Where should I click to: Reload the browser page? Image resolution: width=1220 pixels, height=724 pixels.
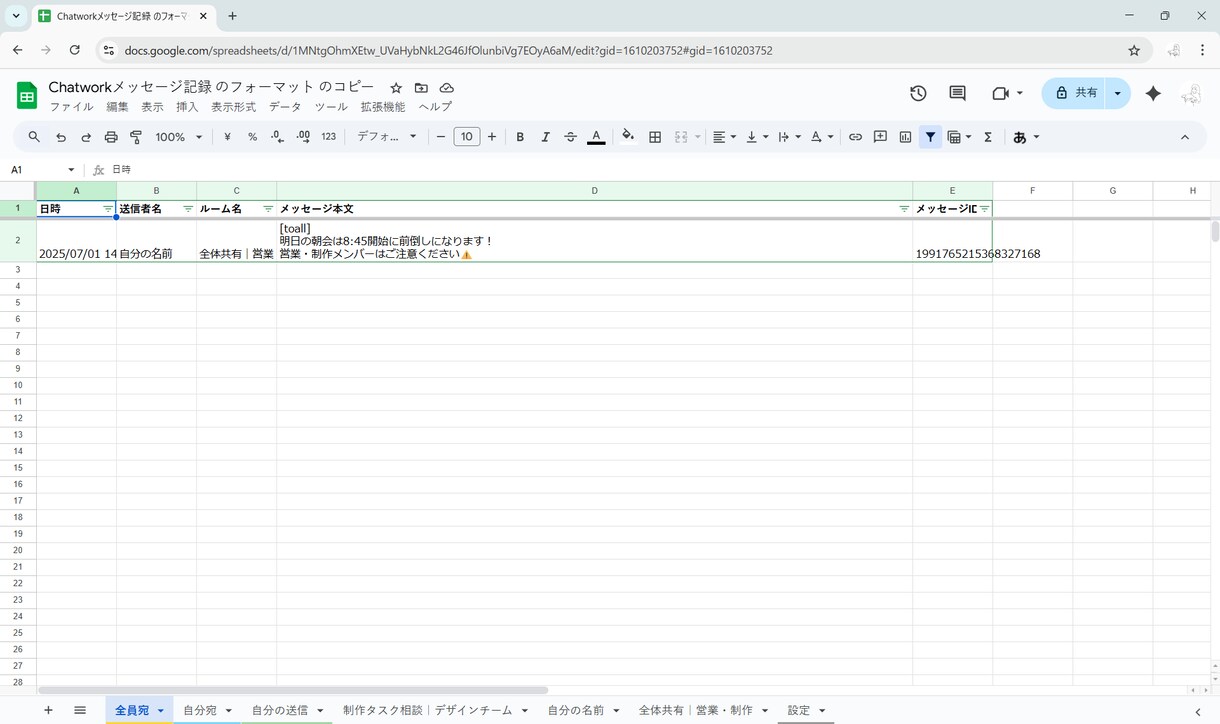click(74, 50)
